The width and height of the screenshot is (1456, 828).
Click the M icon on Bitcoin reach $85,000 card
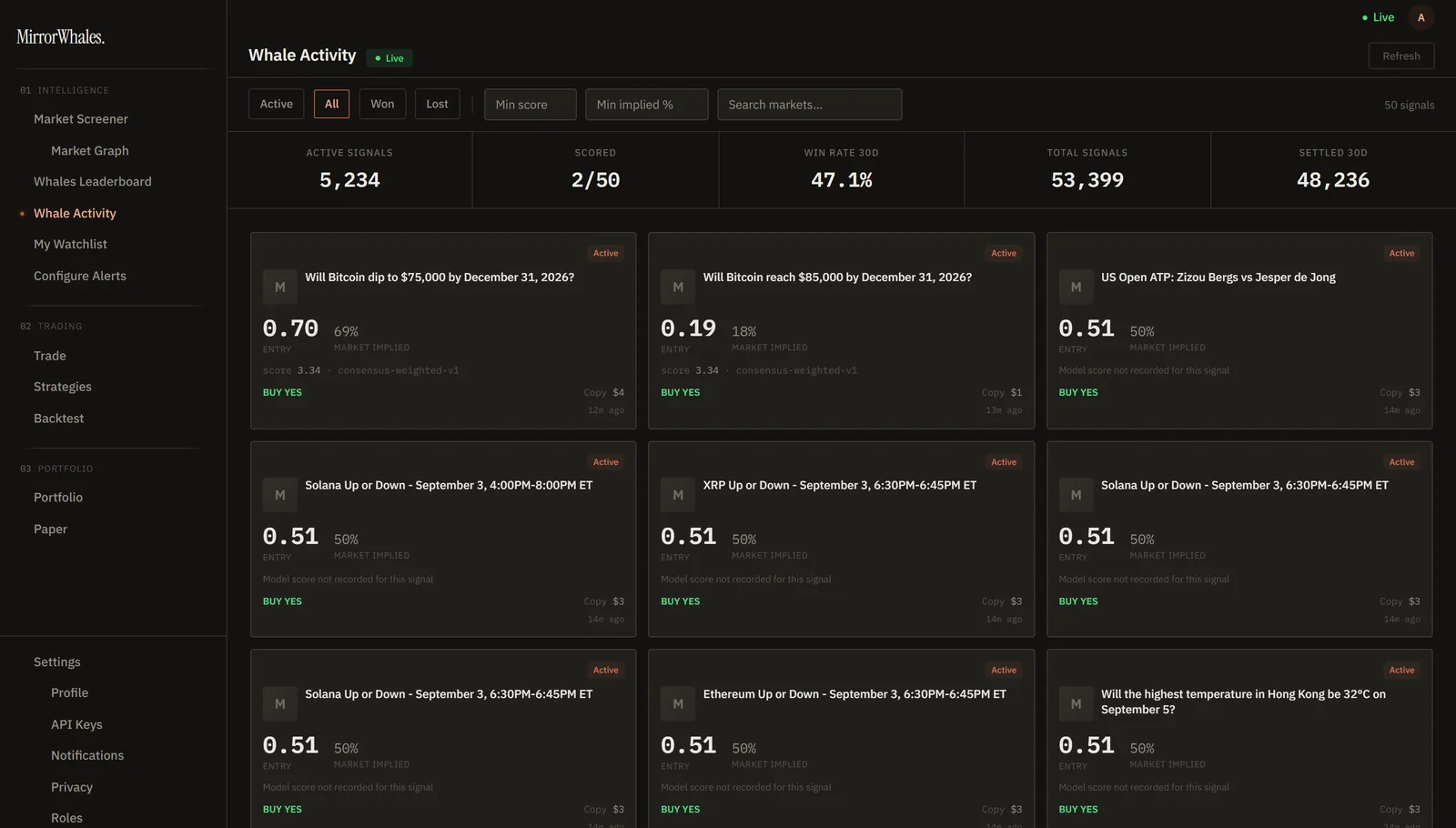click(x=678, y=287)
